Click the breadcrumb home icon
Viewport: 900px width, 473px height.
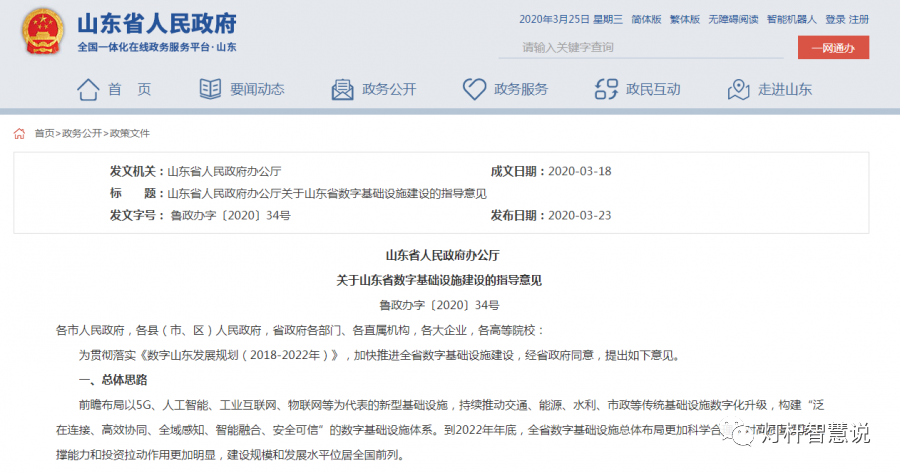(20, 133)
